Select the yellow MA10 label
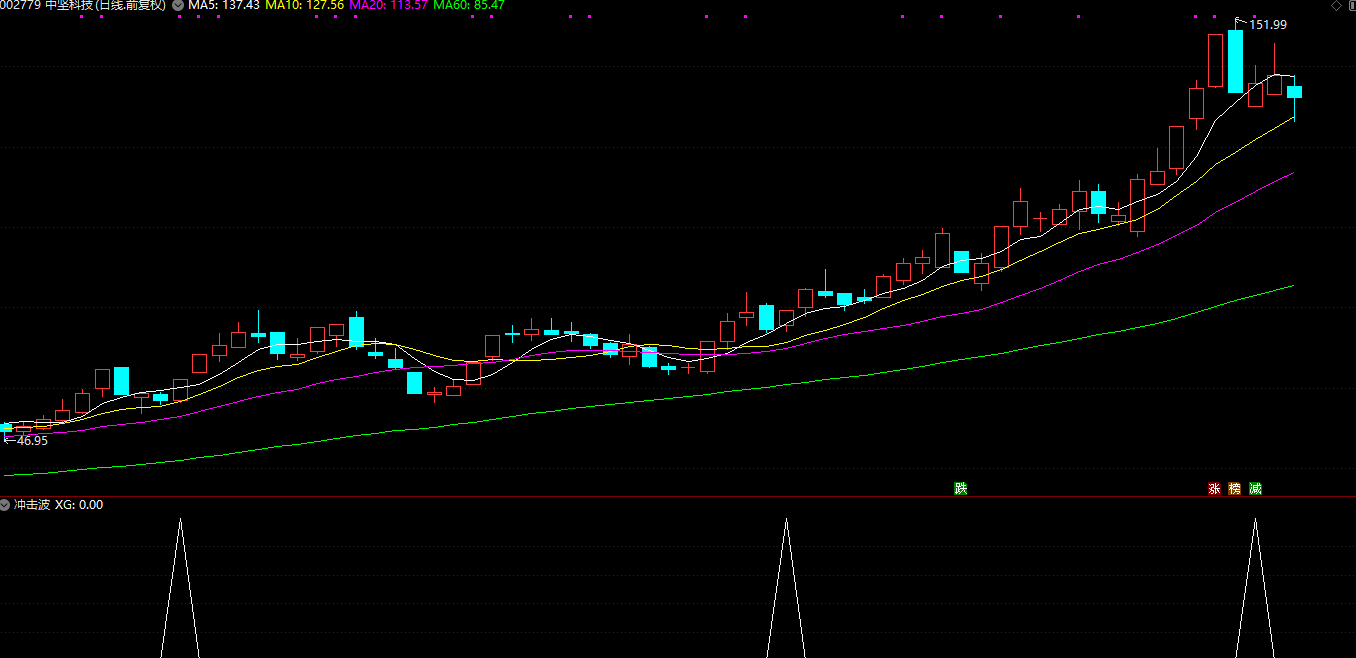Screen dimensions: 1356x658 tap(304, 6)
